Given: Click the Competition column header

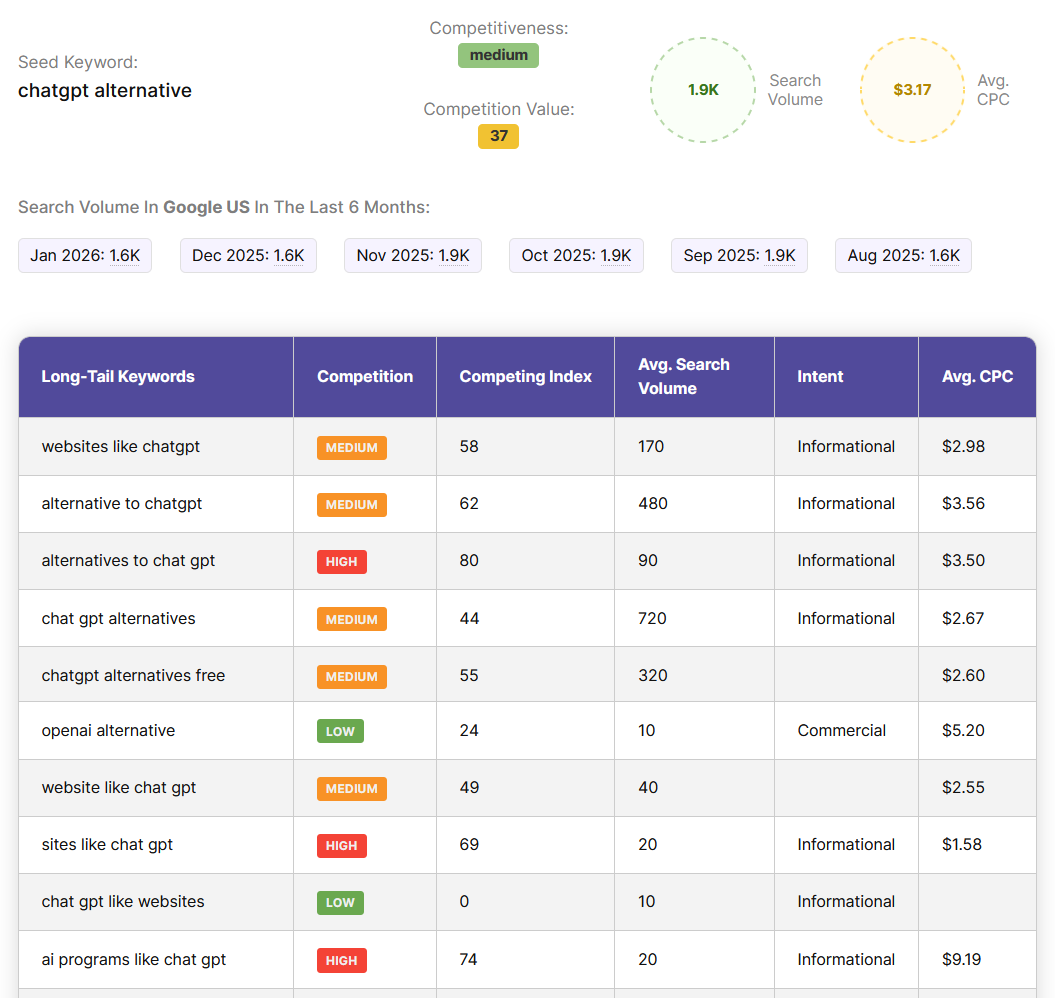Looking at the screenshot, I should click(365, 377).
